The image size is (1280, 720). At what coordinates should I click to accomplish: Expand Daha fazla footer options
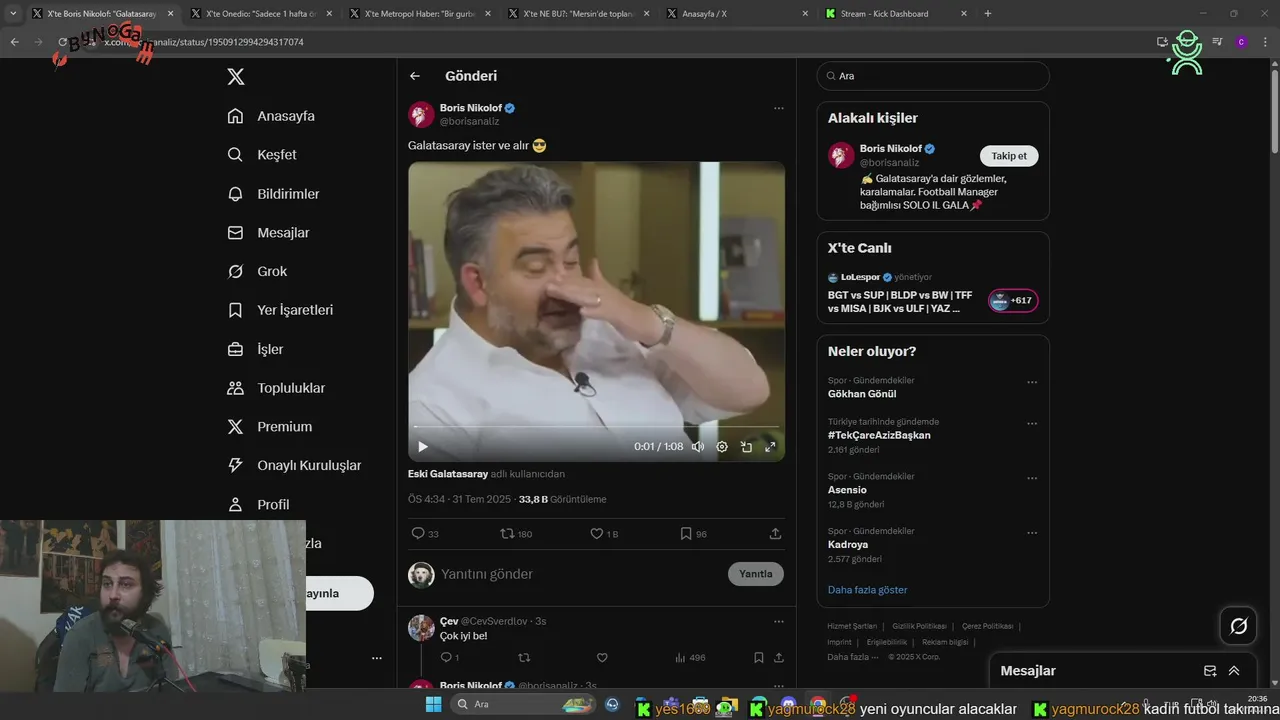852,657
